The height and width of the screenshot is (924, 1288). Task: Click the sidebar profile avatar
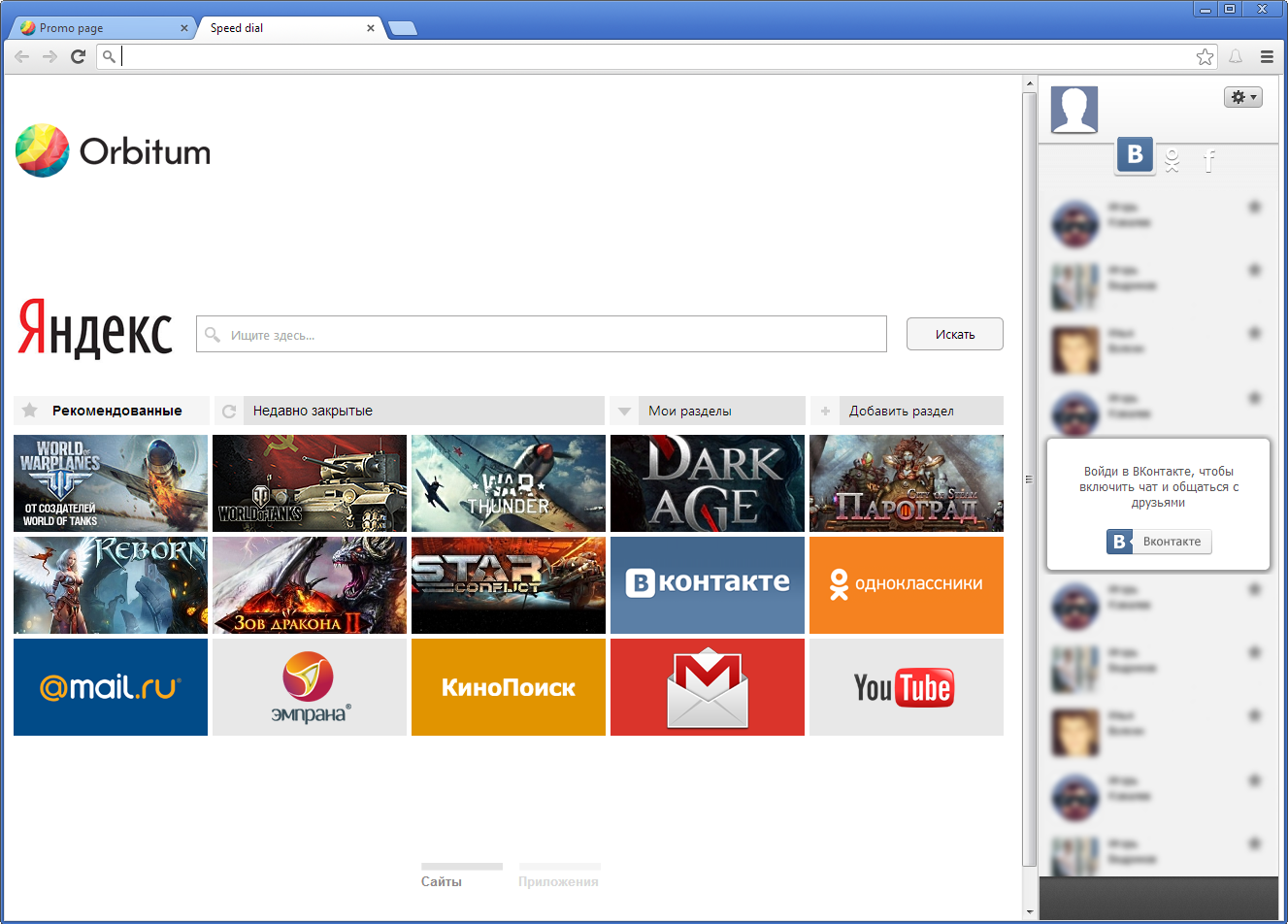pyautogui.click(x=1074, y=110)
